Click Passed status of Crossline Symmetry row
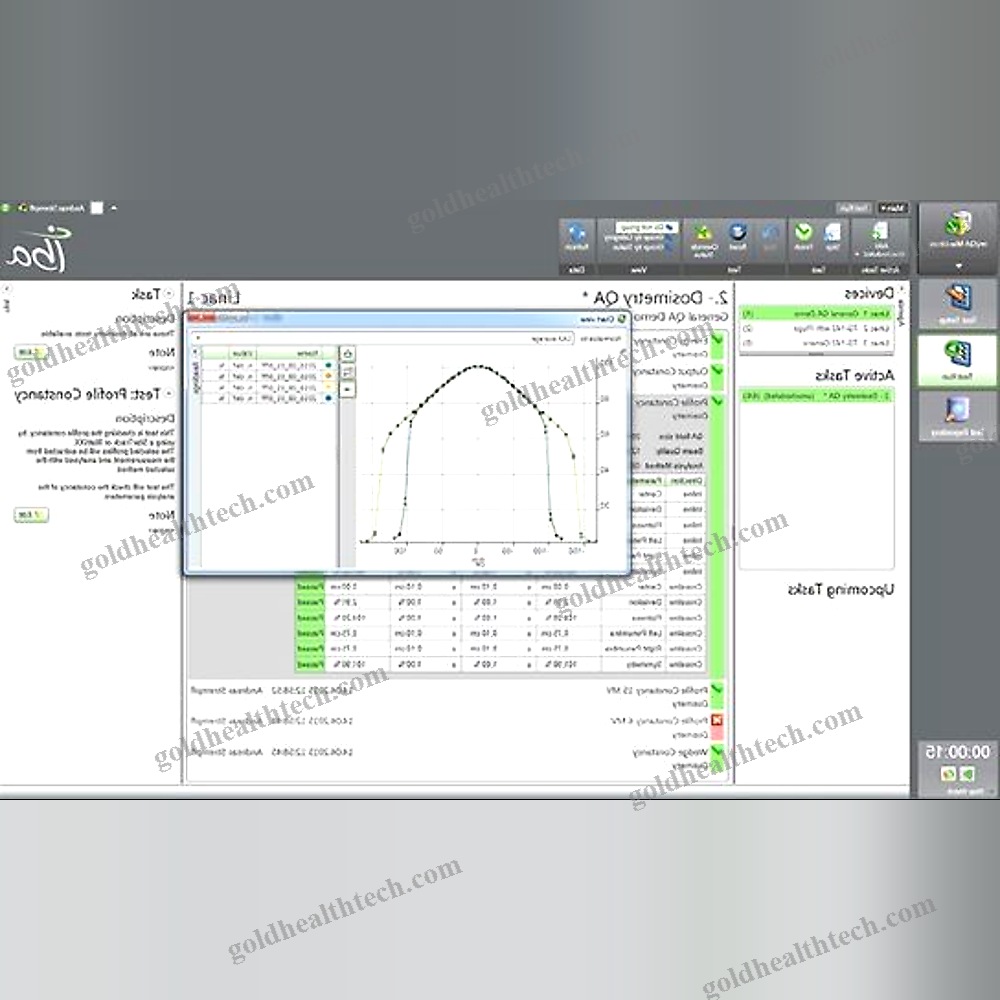1000x1000 pixels. pos(310,665)
